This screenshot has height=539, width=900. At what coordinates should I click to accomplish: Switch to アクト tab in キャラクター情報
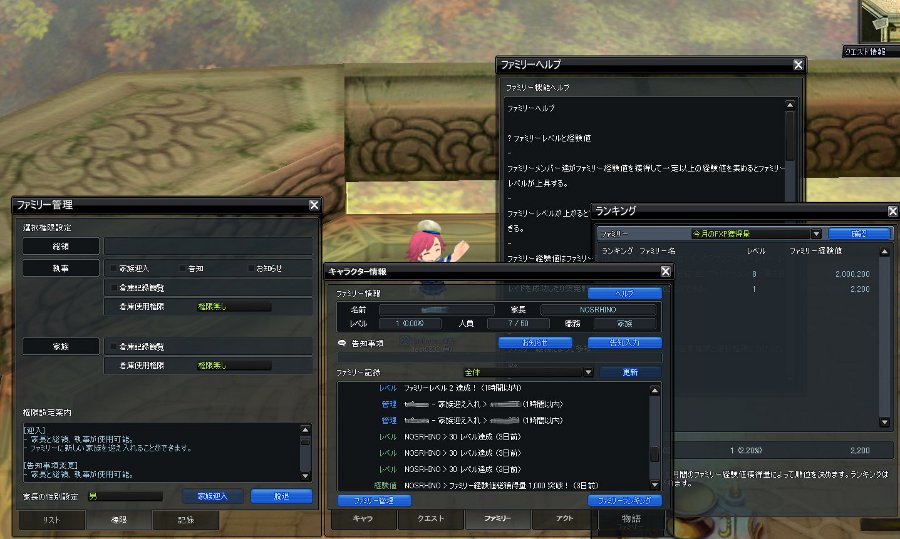[x=565, y=518]
